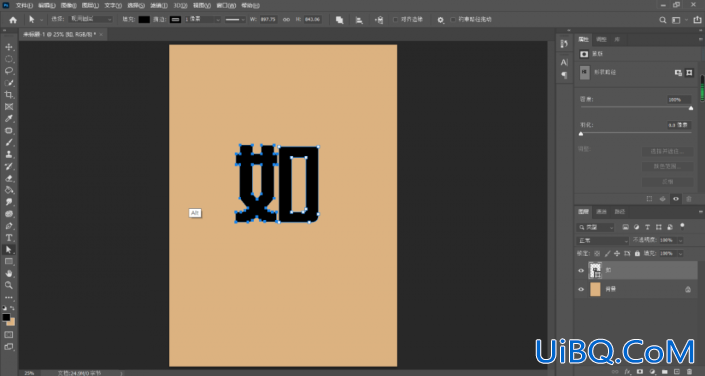Toggle Align Edges checkbox
Image resolution: width=705 pixels, height=376 pixels.
[x=395, y=20]
